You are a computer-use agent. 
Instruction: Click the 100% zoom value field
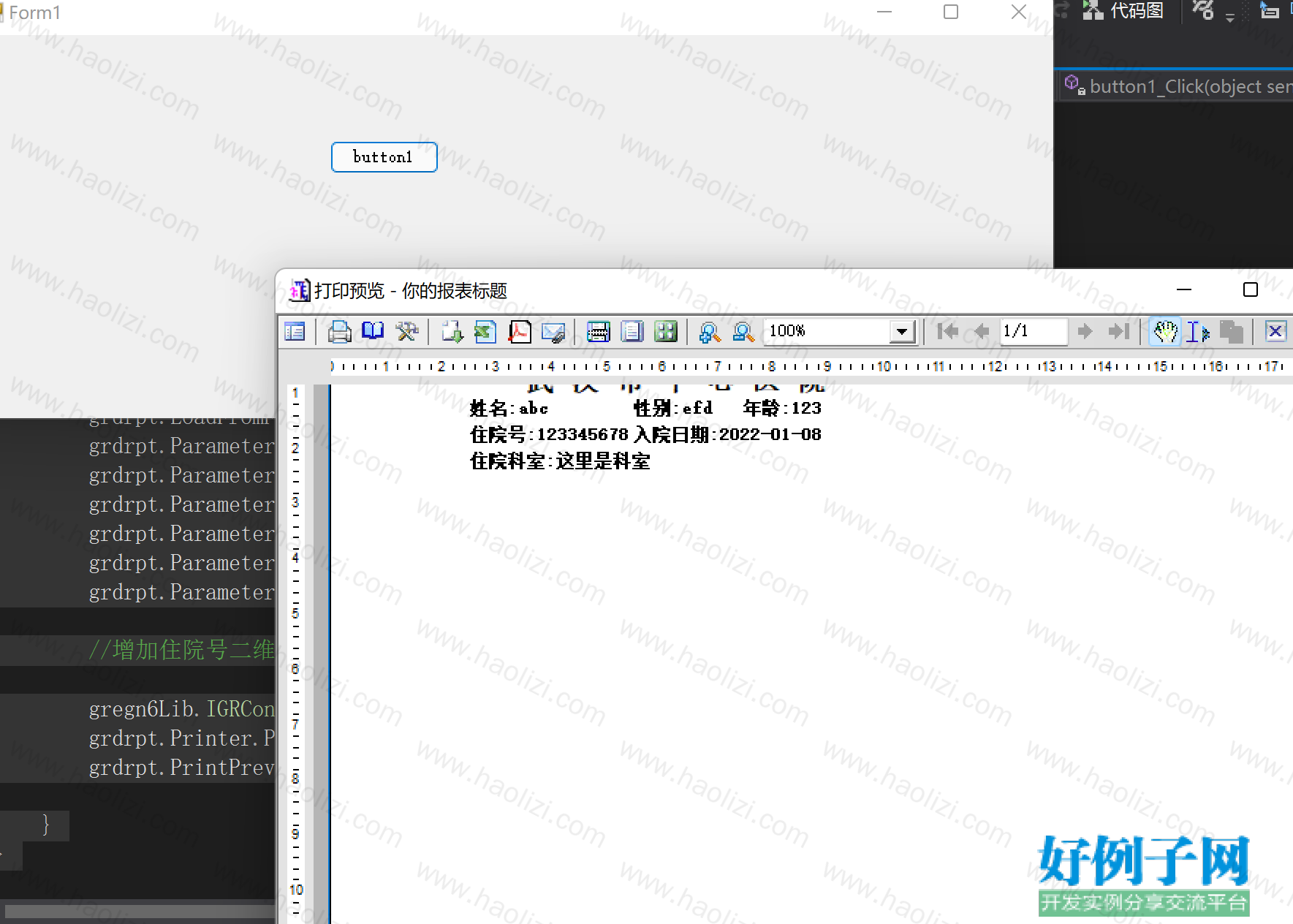[827, 332]
